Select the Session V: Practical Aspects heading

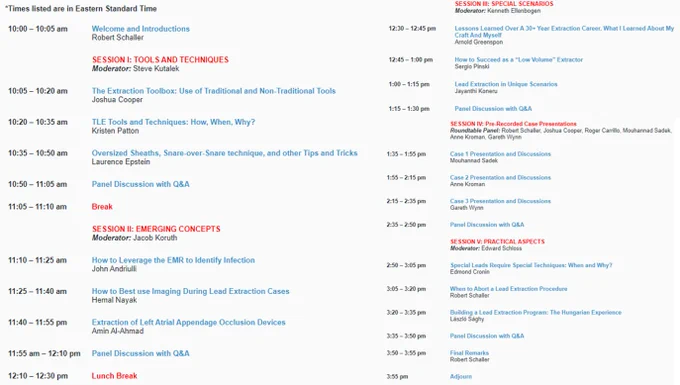tap(497, 241)
